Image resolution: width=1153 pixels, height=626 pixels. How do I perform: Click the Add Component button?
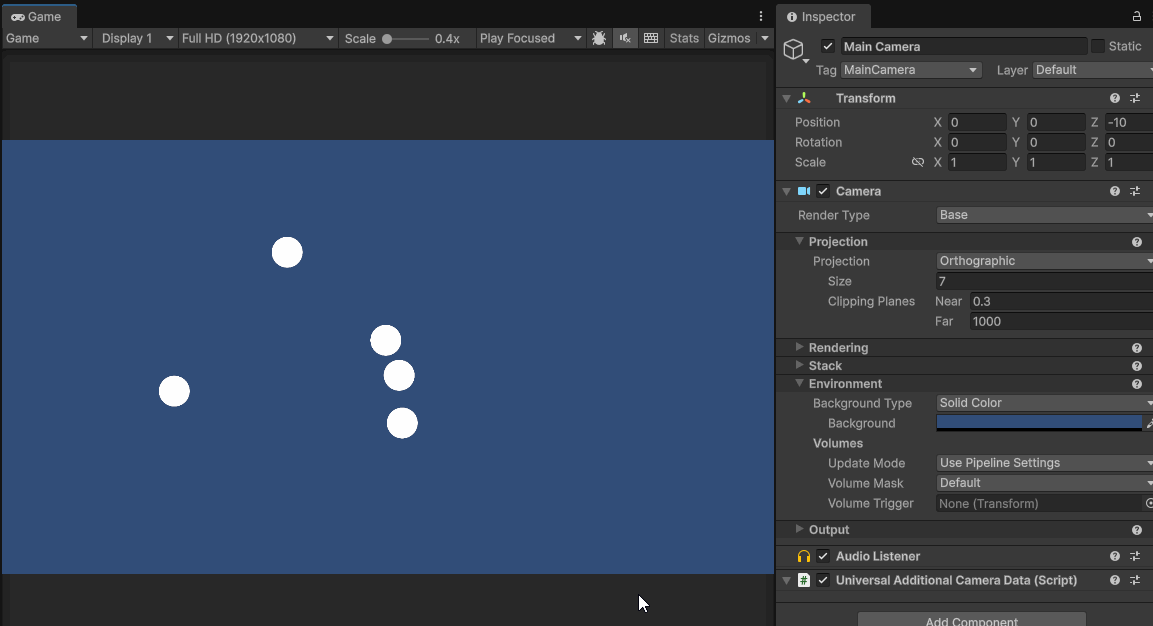971,619
